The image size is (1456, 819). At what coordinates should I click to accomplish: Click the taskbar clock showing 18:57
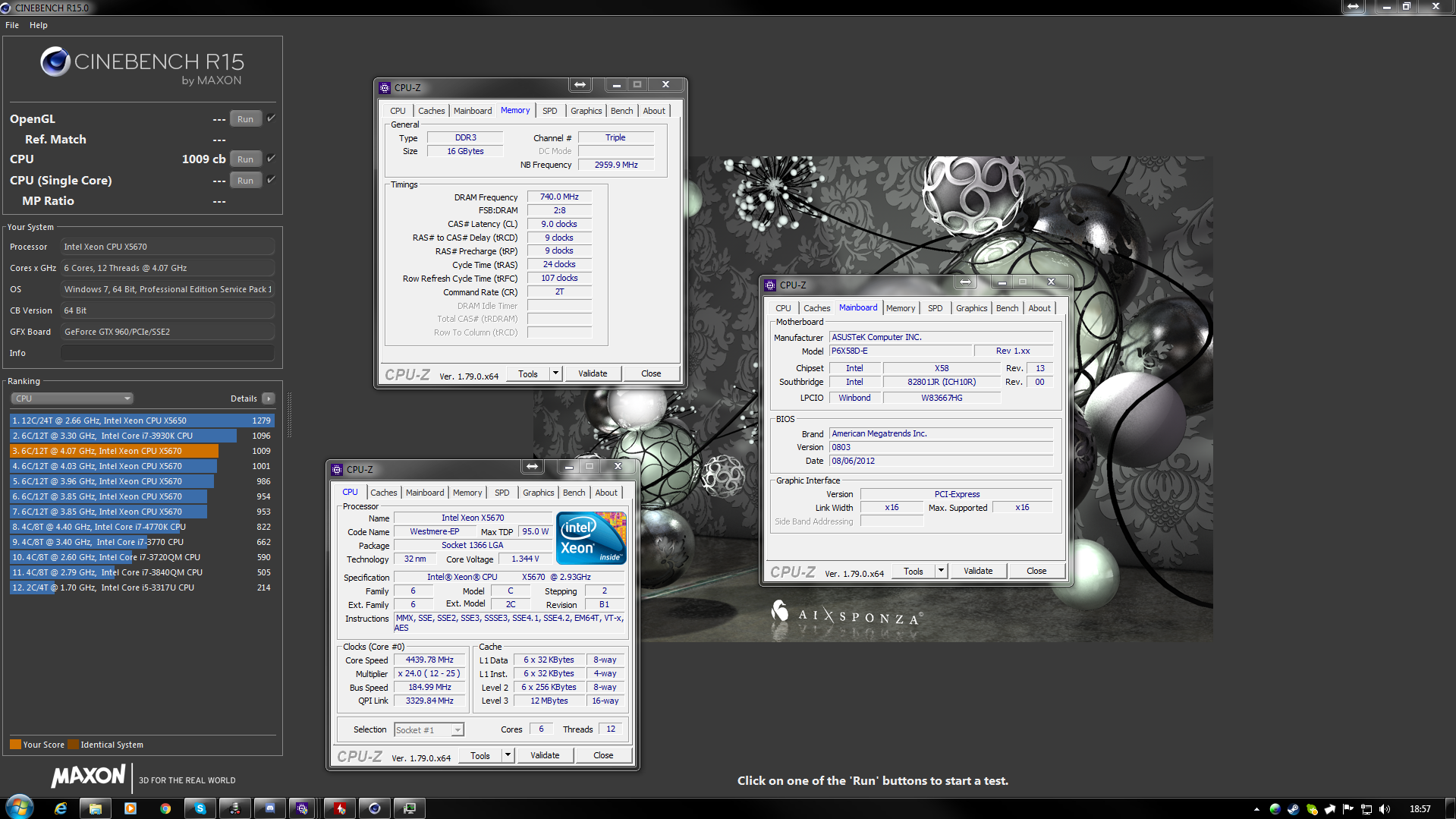point(1420,809)
